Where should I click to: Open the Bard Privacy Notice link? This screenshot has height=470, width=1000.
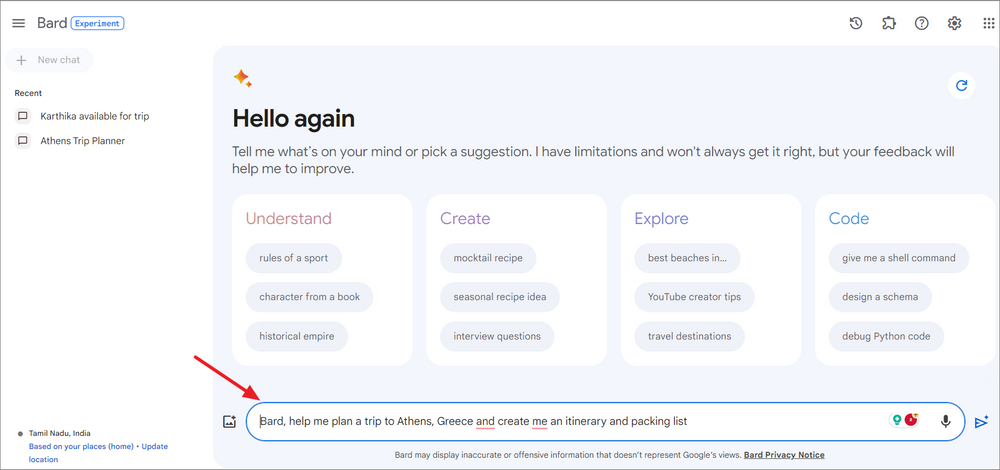tap(784, 455)
